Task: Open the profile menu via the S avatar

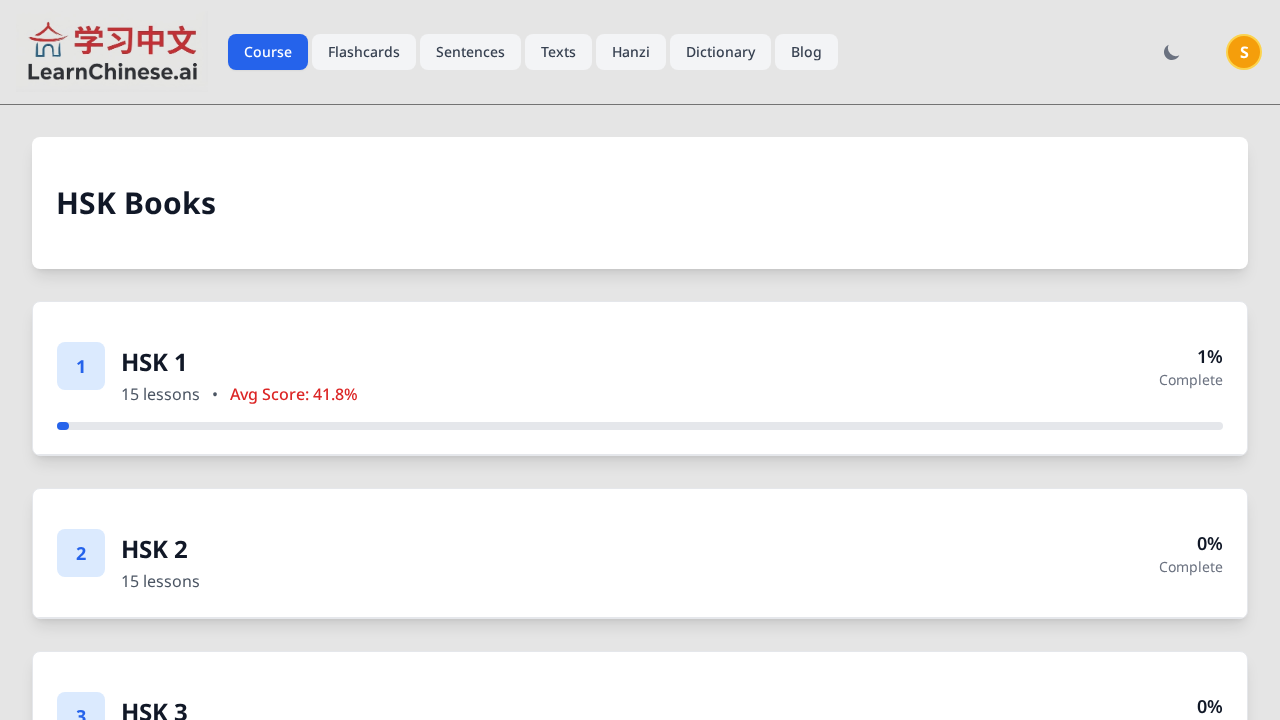Action: point(1244,52)
